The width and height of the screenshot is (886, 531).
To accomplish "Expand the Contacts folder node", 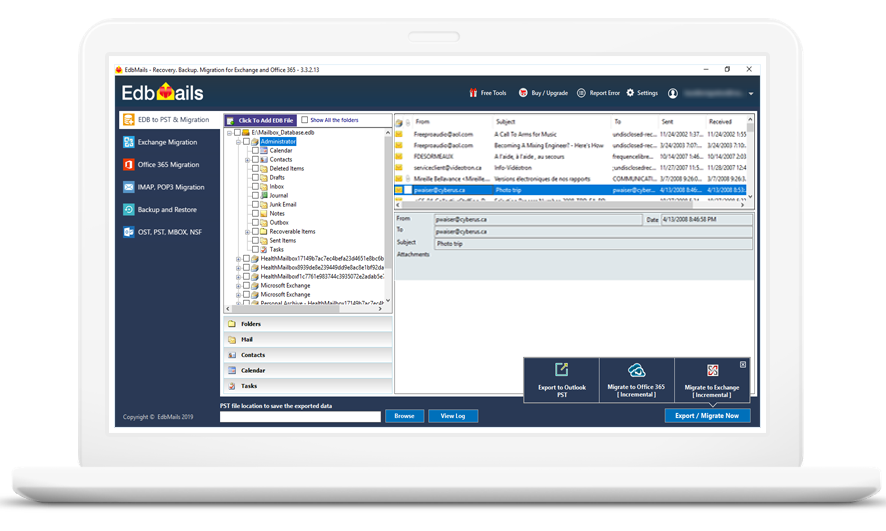I will coord(247,160).
